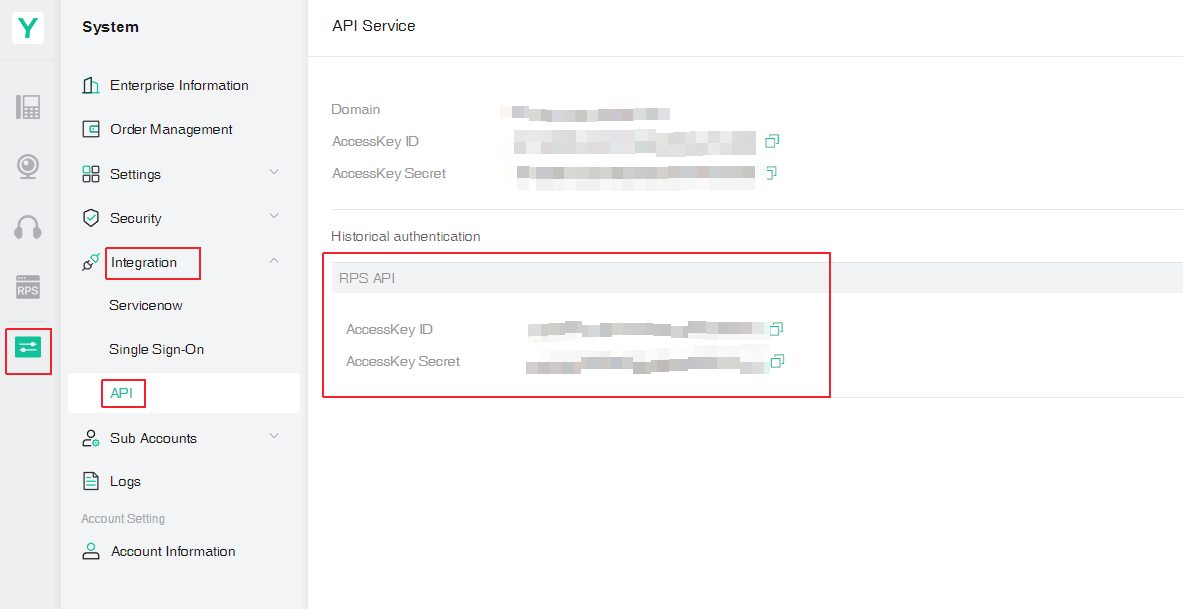Open the RPS section icon
Screen dimensions: 1183x609
click(28, 288)
